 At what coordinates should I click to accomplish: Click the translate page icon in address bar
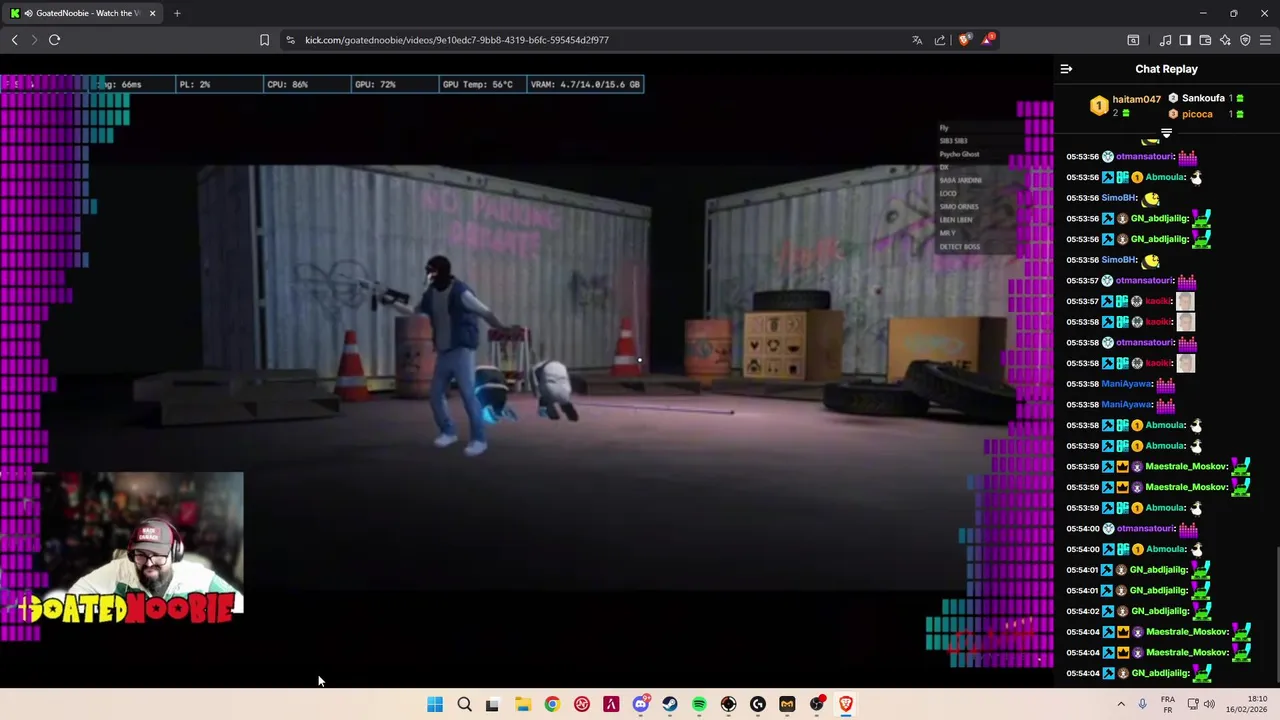(x=917, y=40)
